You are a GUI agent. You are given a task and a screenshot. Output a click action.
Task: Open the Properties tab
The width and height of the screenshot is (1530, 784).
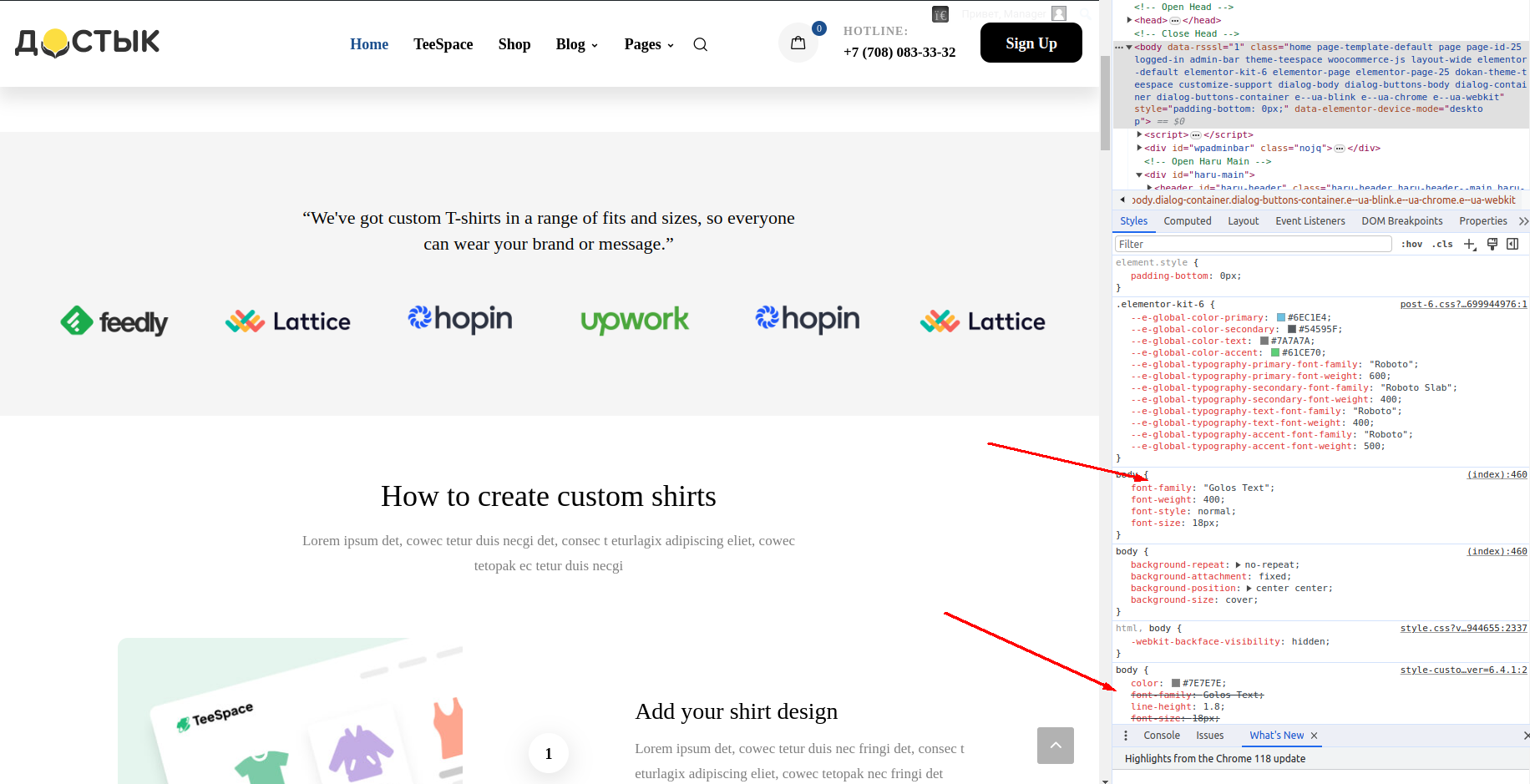click(1482, 221)
